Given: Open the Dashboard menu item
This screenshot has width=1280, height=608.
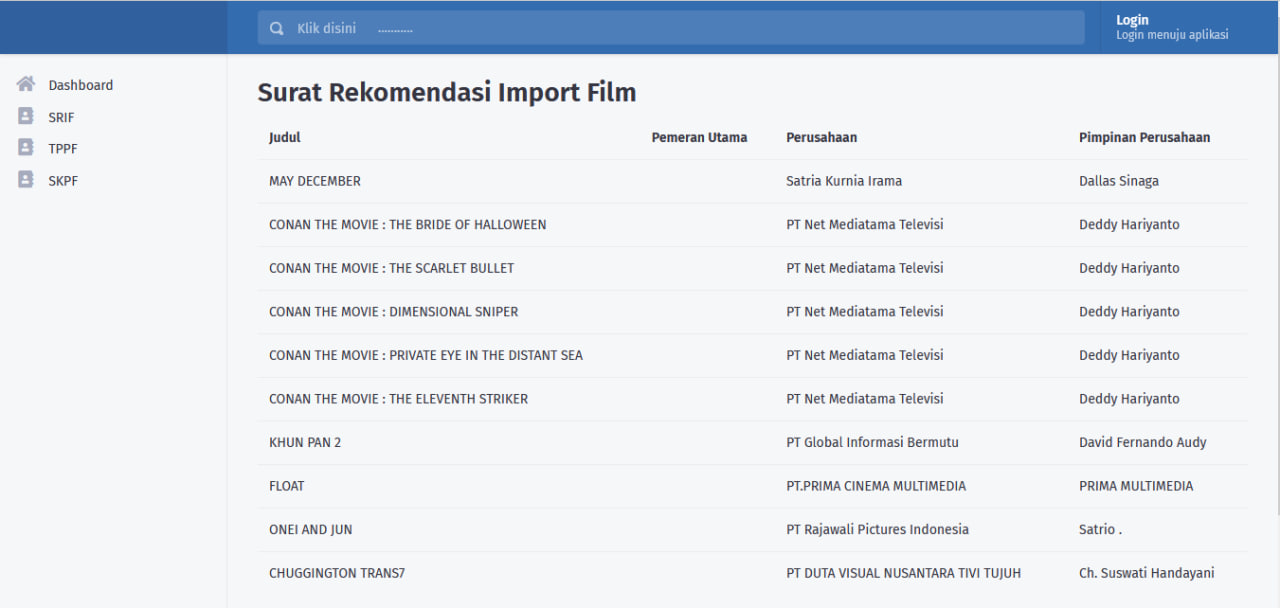Looking at the screenshot, I should pyautogui.click(x=81, y=85).
